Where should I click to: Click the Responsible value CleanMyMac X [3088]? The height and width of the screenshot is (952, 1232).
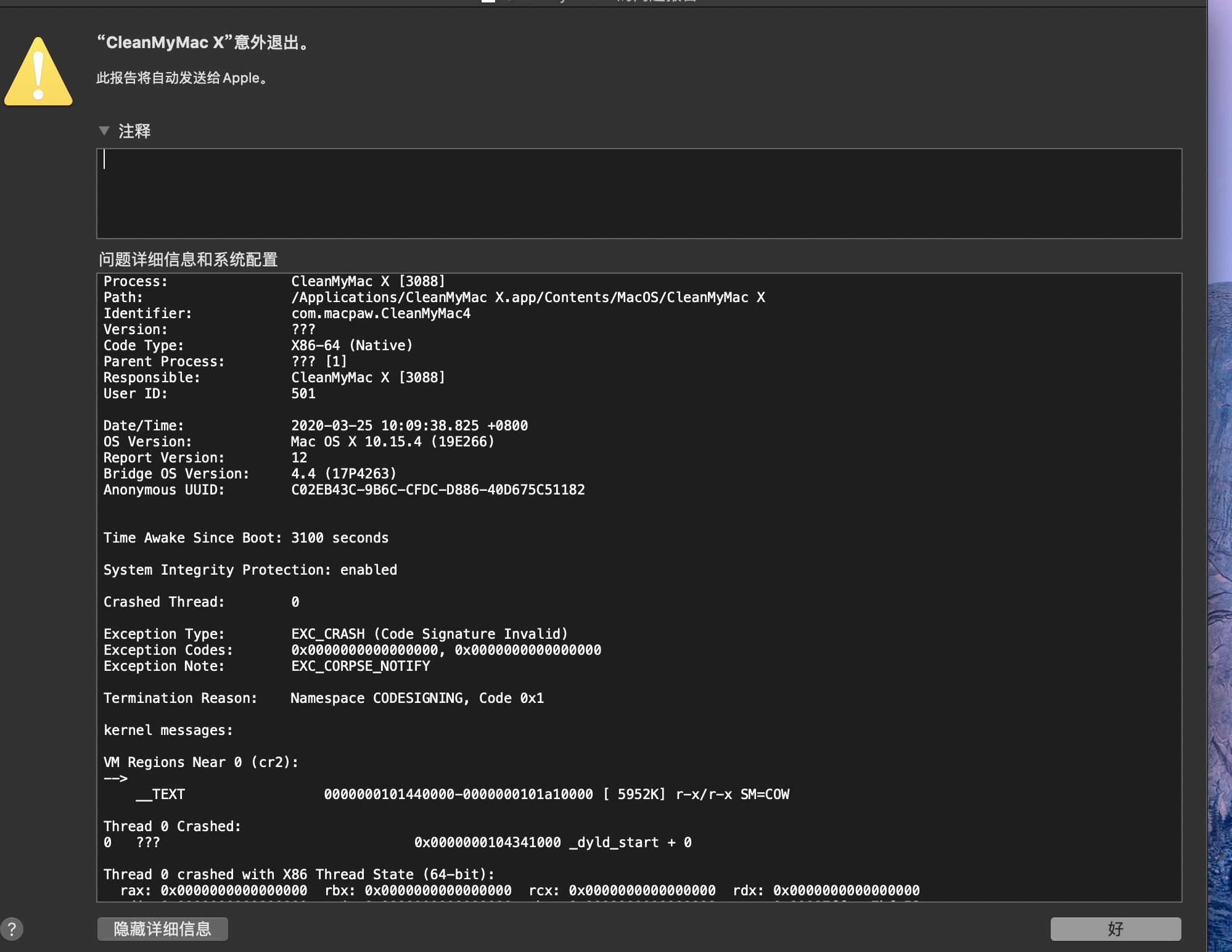(368, 377)
